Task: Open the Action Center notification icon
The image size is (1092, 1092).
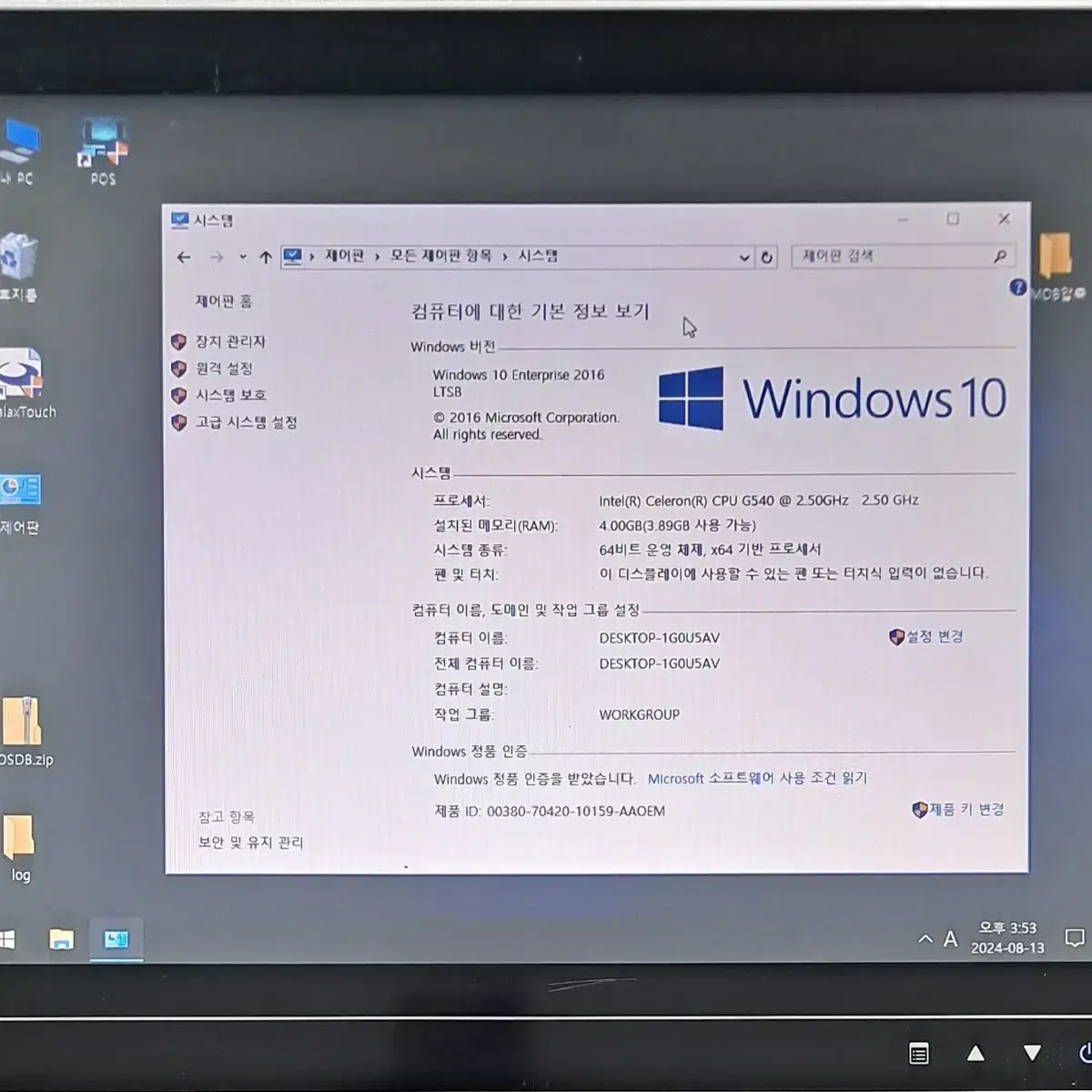Action: pos(1075,938)
